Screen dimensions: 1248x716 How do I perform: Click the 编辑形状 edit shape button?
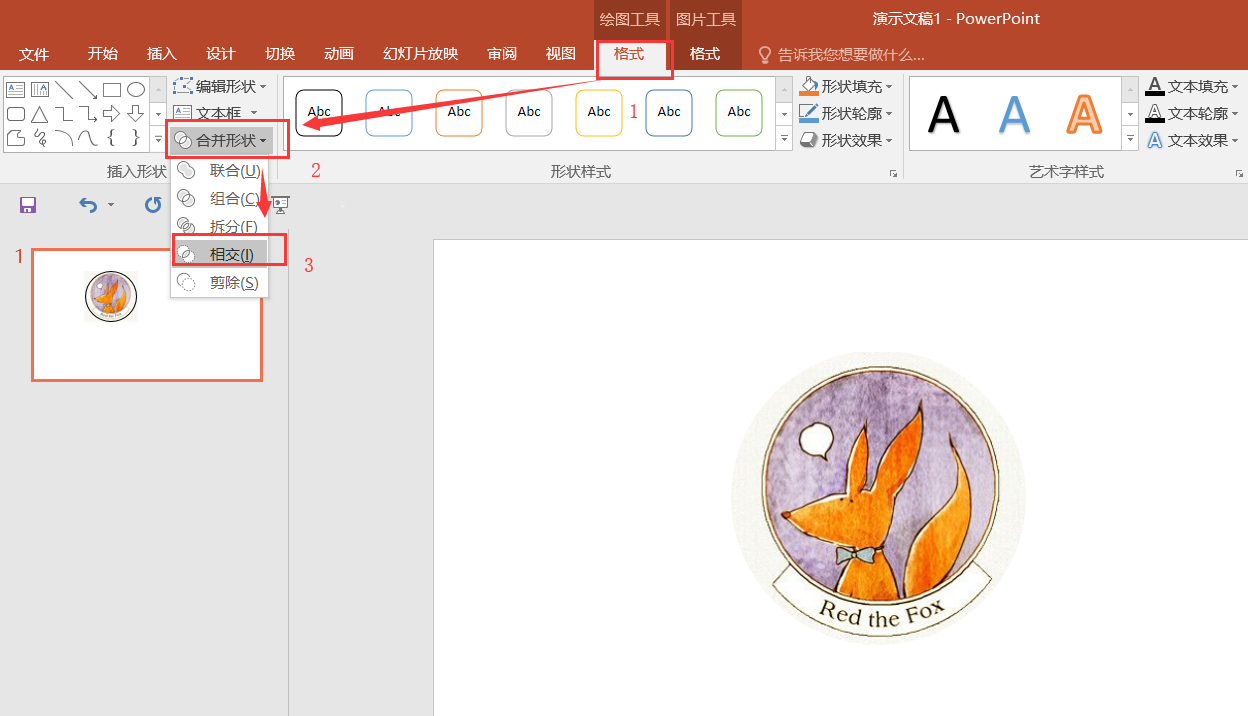[220, 87]
